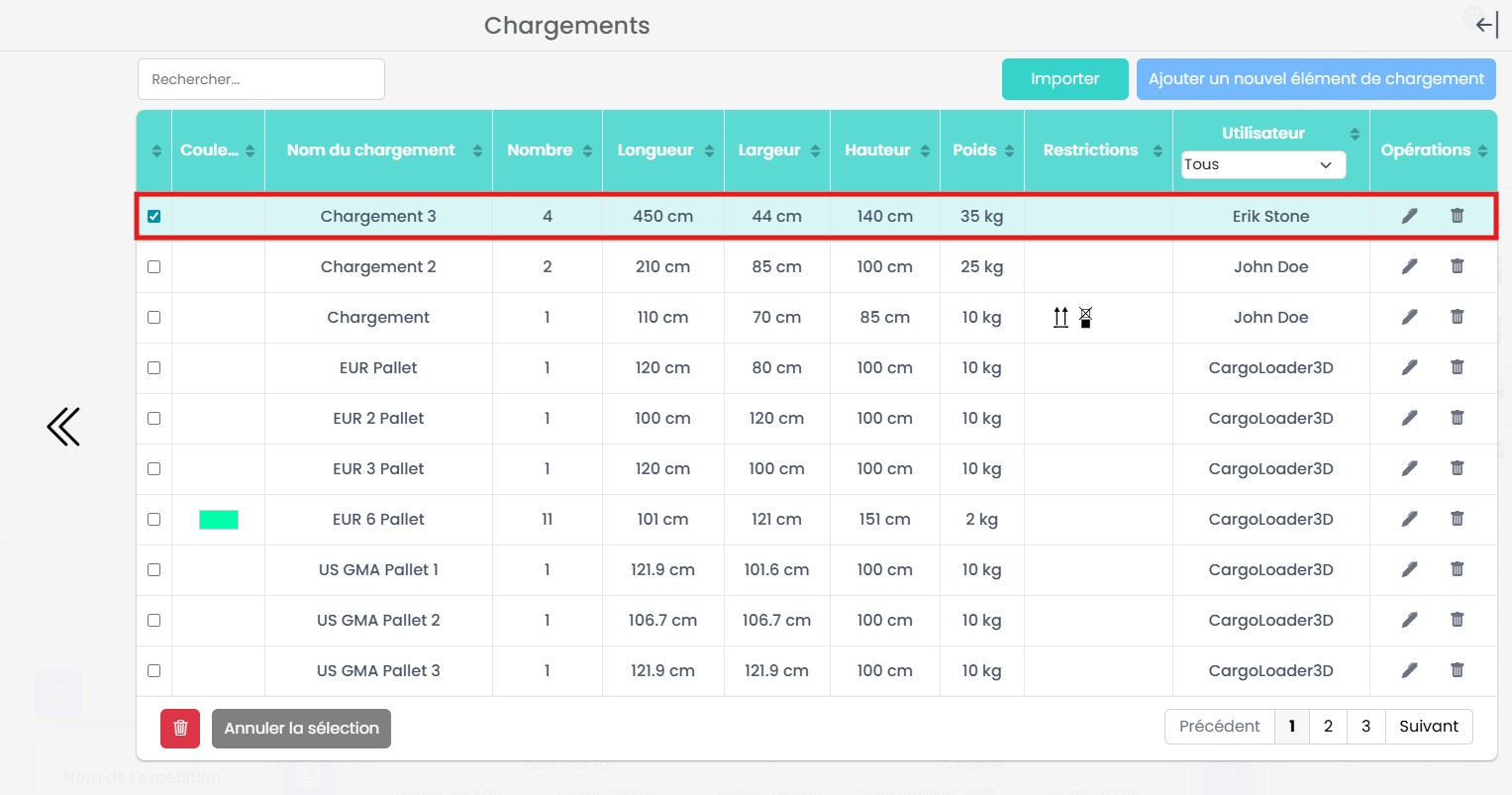Click the Rechercher search field

(x=261, y=79)
